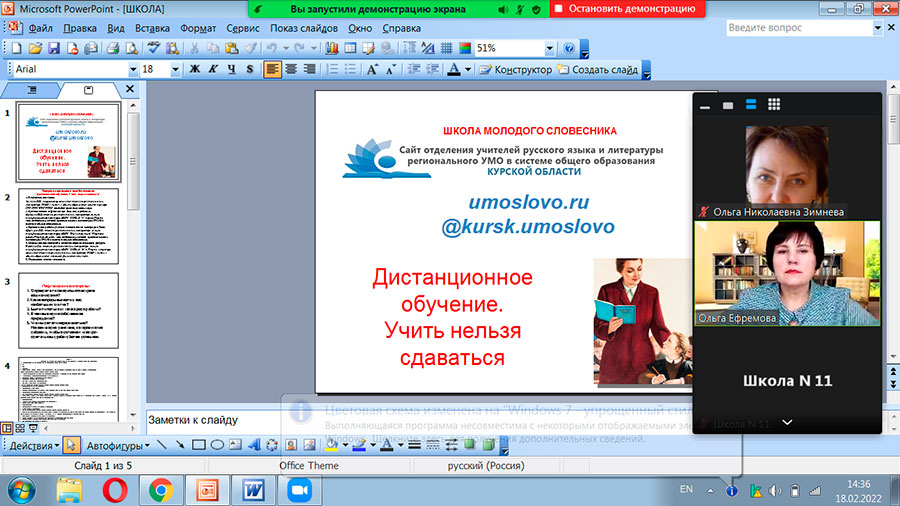
Task: Click font color A swatch on formatting toolbar
Action: 454,69
